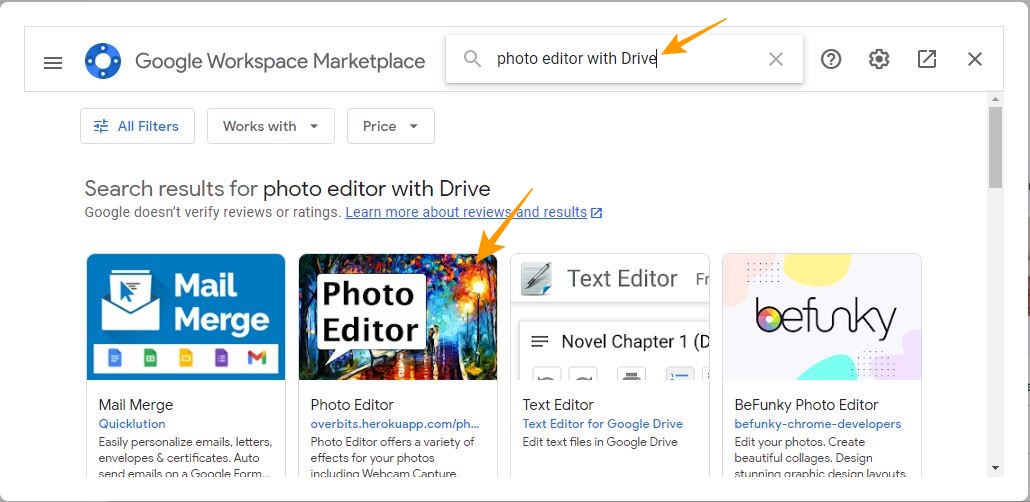Open befunky-chrome-developers link
1030x502 pixels.
point(818,424)
